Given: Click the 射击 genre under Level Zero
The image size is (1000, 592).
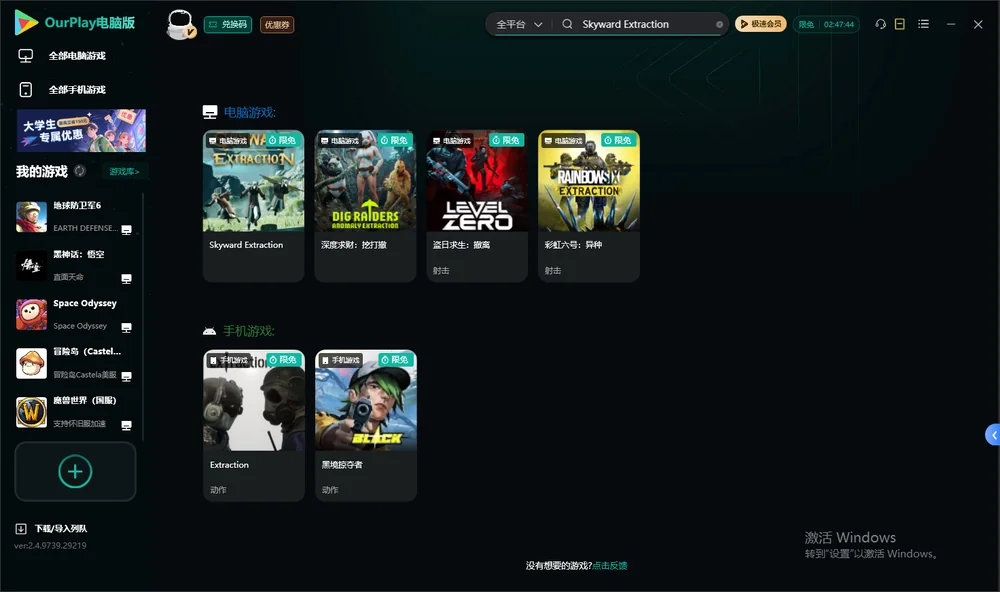Looking at the screenshot, I should [x=441, y=271].
